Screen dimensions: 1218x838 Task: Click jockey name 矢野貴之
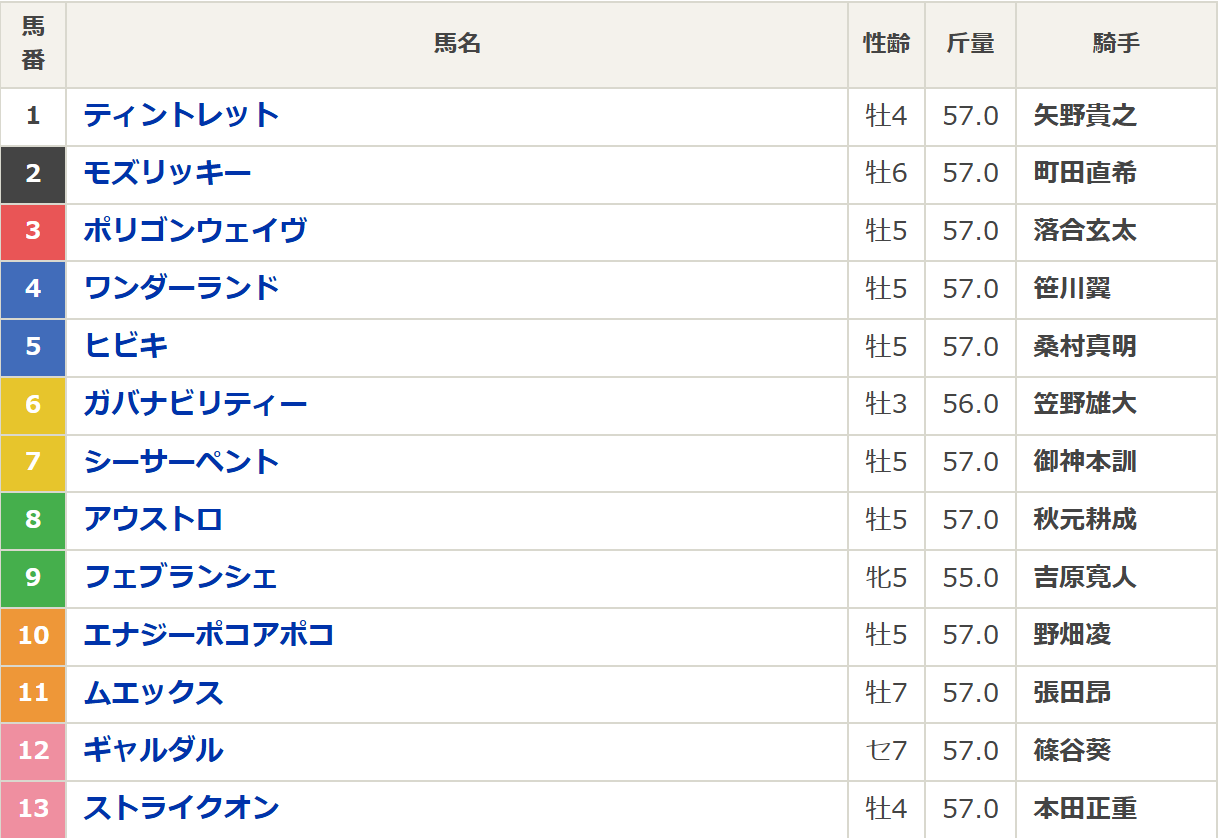[1085, 116]
